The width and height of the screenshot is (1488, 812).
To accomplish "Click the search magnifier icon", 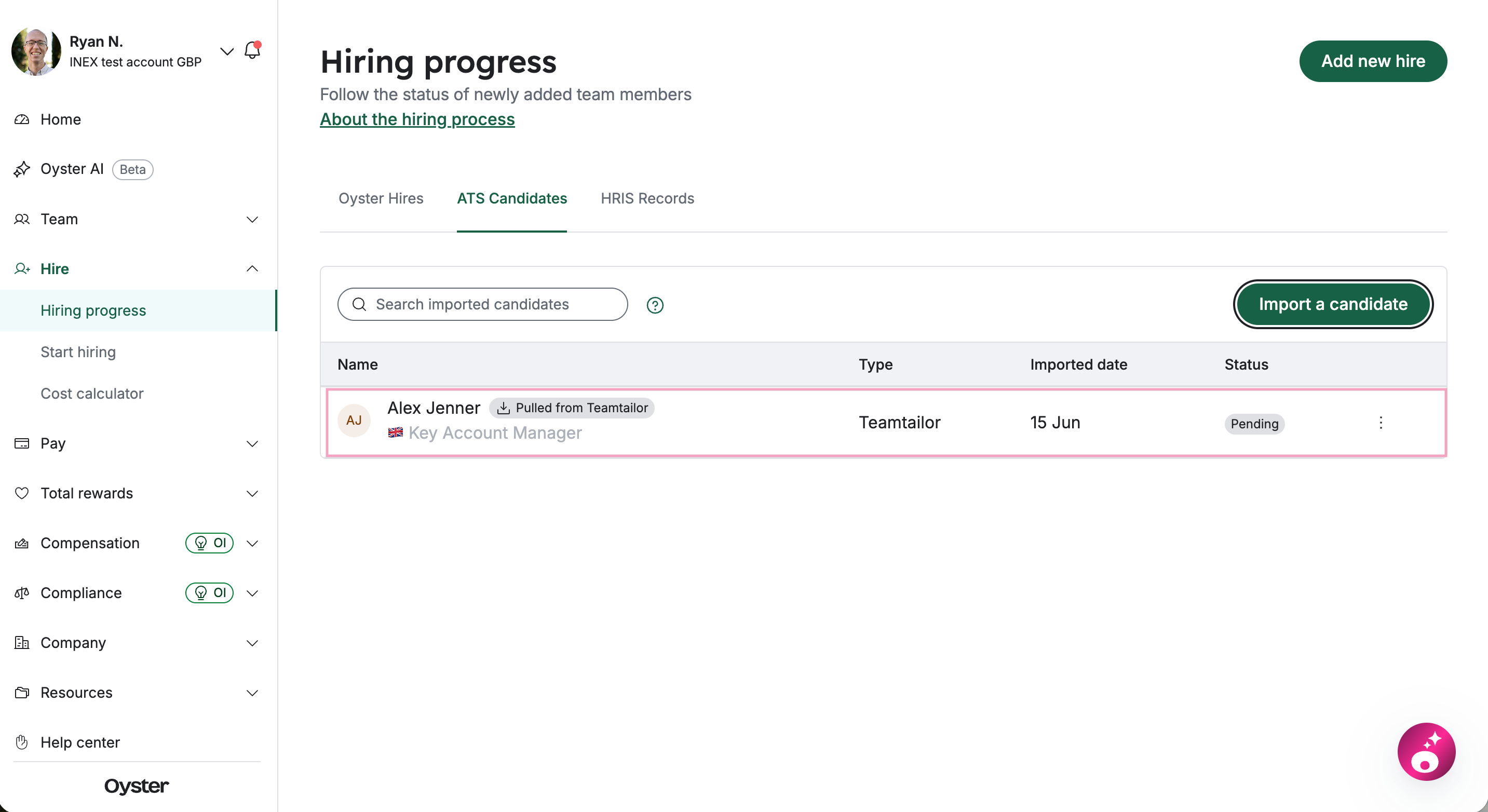I will 359,304.
